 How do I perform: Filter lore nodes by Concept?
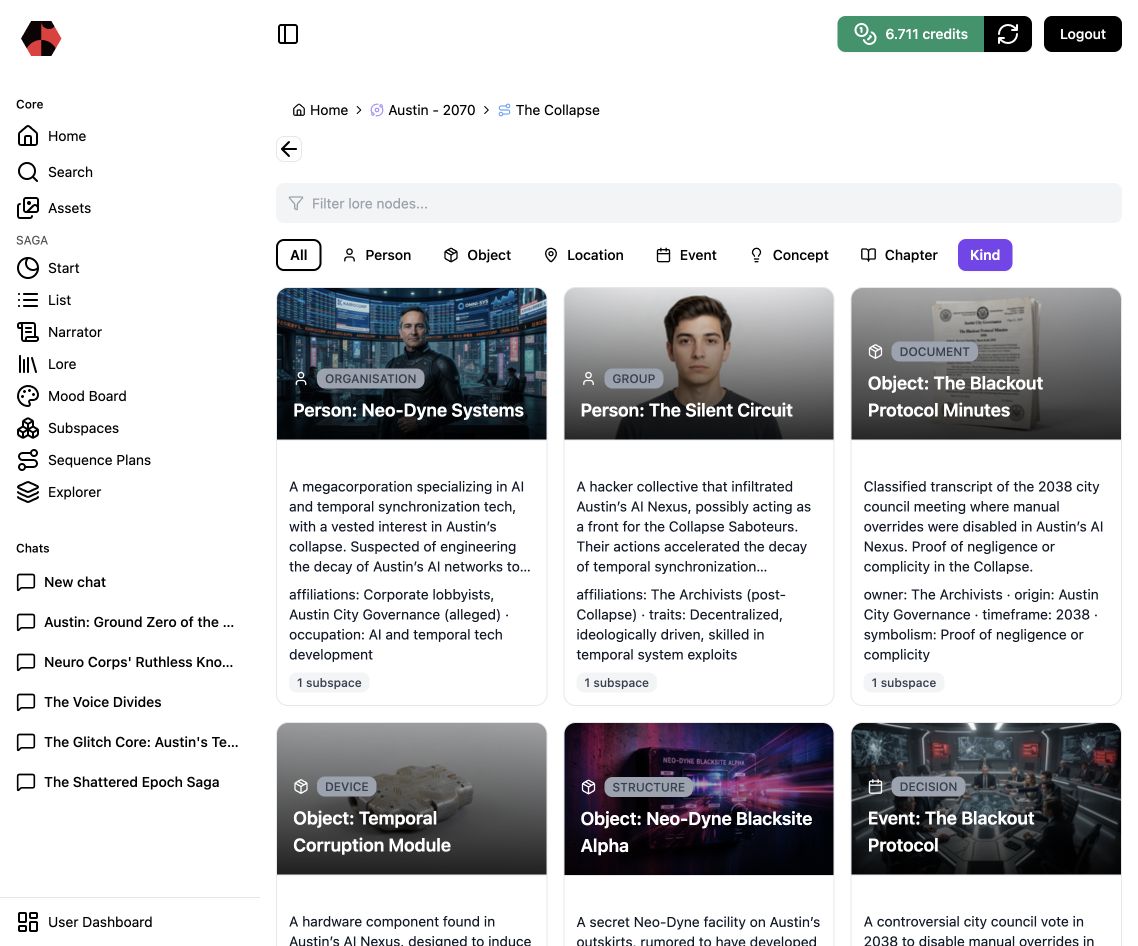click(789, 255)
